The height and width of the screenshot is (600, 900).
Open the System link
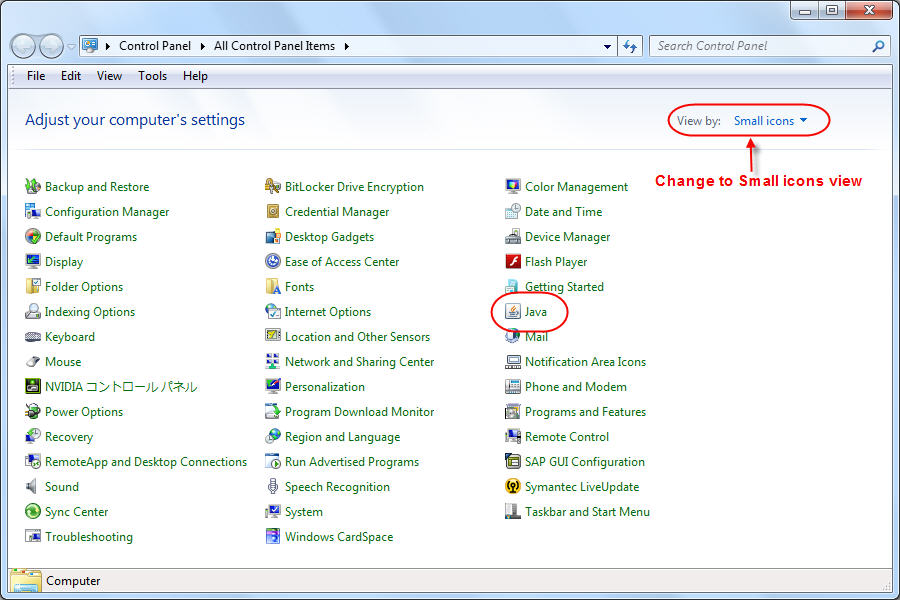coord(303,512)
